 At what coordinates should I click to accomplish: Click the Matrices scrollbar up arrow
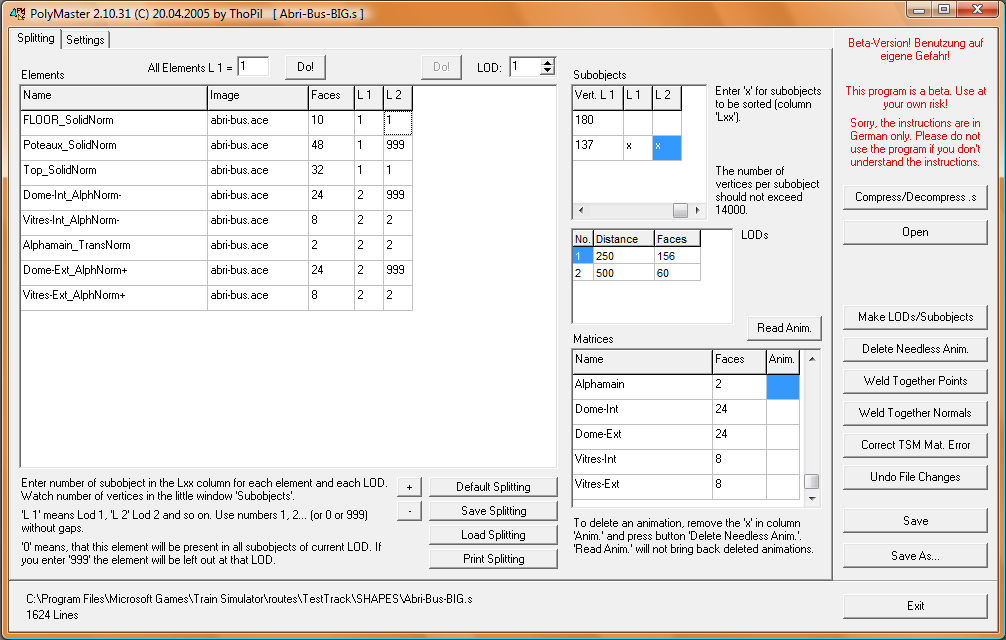point(812,359)
